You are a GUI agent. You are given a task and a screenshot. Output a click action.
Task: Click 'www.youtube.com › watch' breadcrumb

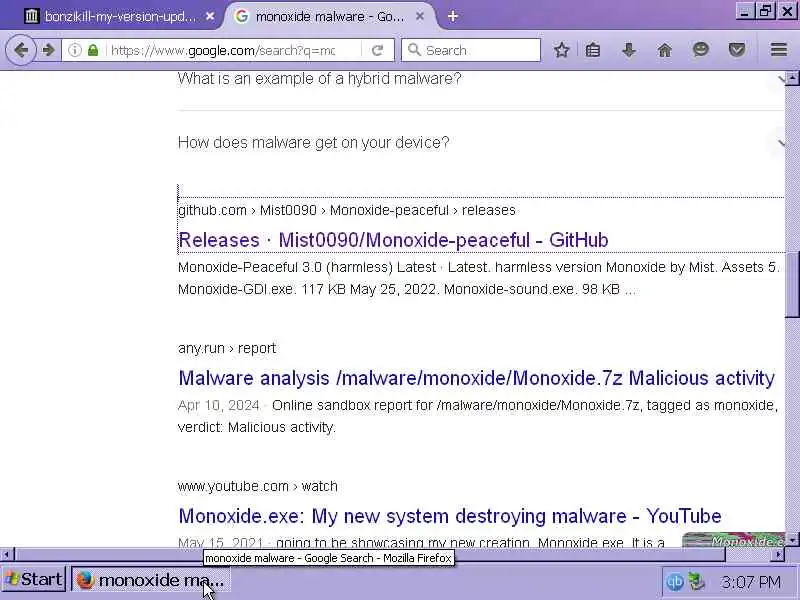pos(257,486)
